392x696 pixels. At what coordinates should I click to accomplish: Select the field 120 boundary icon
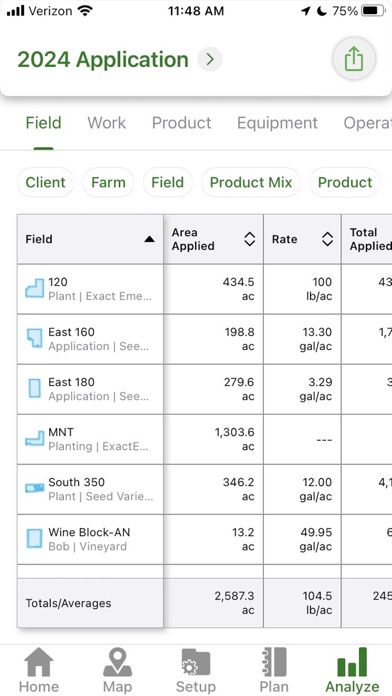coord(34,289)
